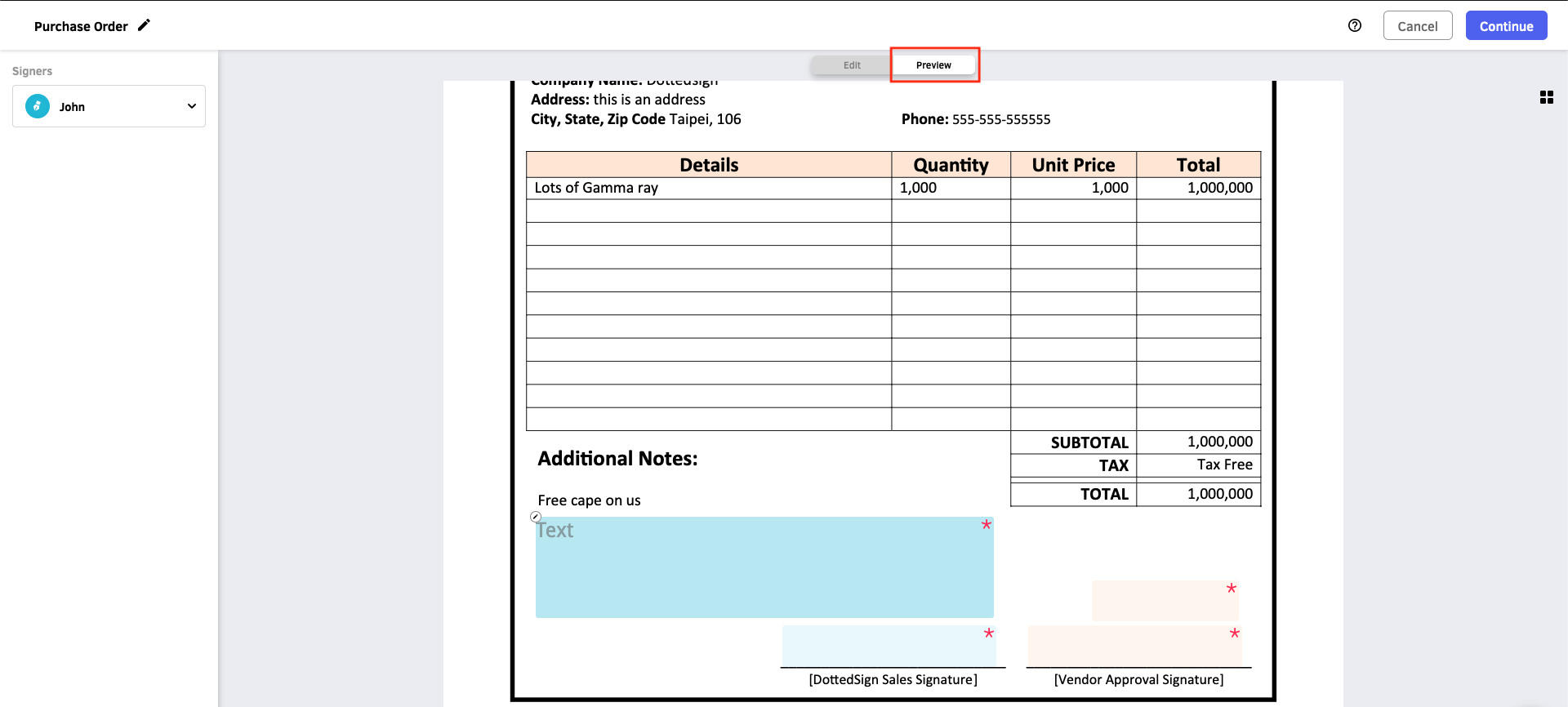Switch to the Preview tab
Image resolution: width=1568 pixels, height=707 pixels.
click(x=933, y=65)
